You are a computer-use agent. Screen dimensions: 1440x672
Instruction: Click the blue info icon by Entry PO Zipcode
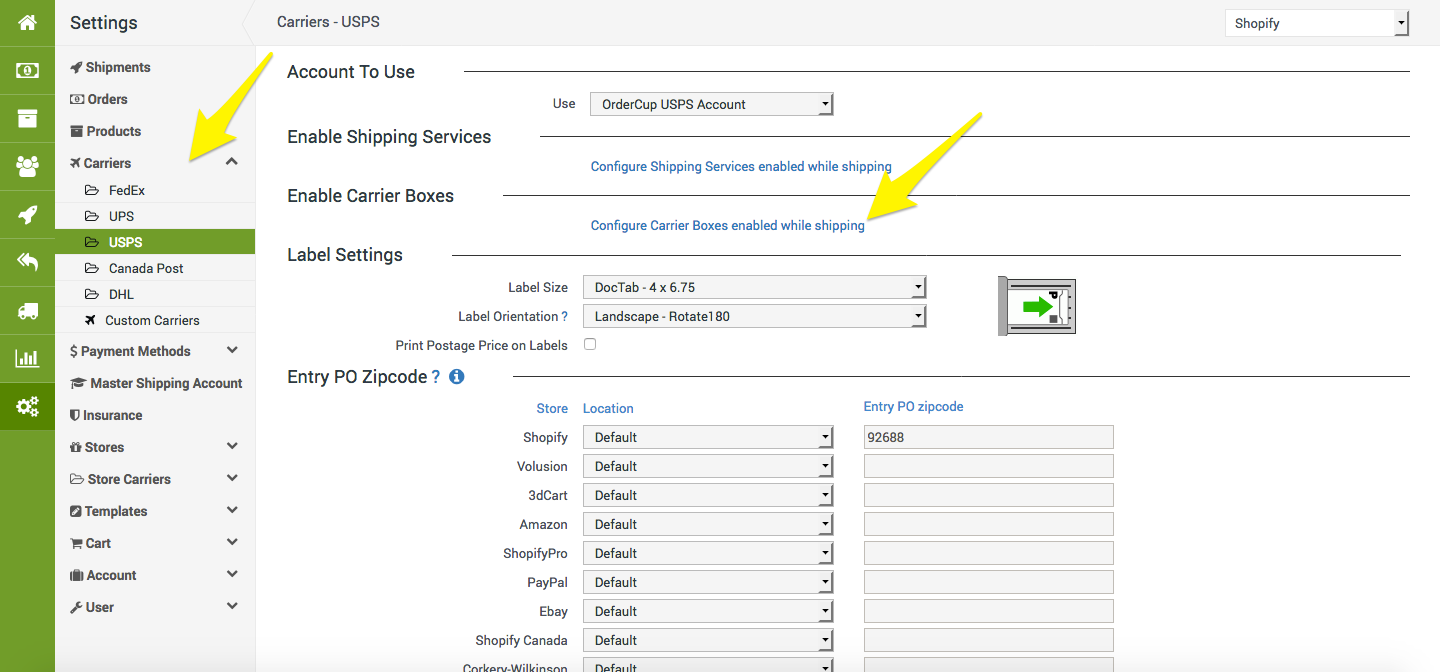click(x=457, y=377)
